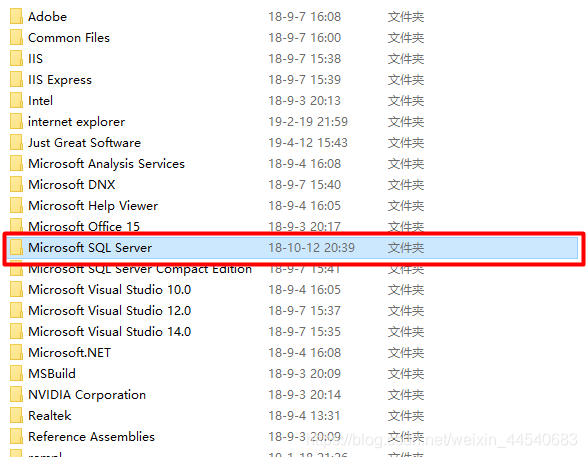Click the Just Great Software folder icon
This screenshot has height=458, width=587.
click(16, 142)
